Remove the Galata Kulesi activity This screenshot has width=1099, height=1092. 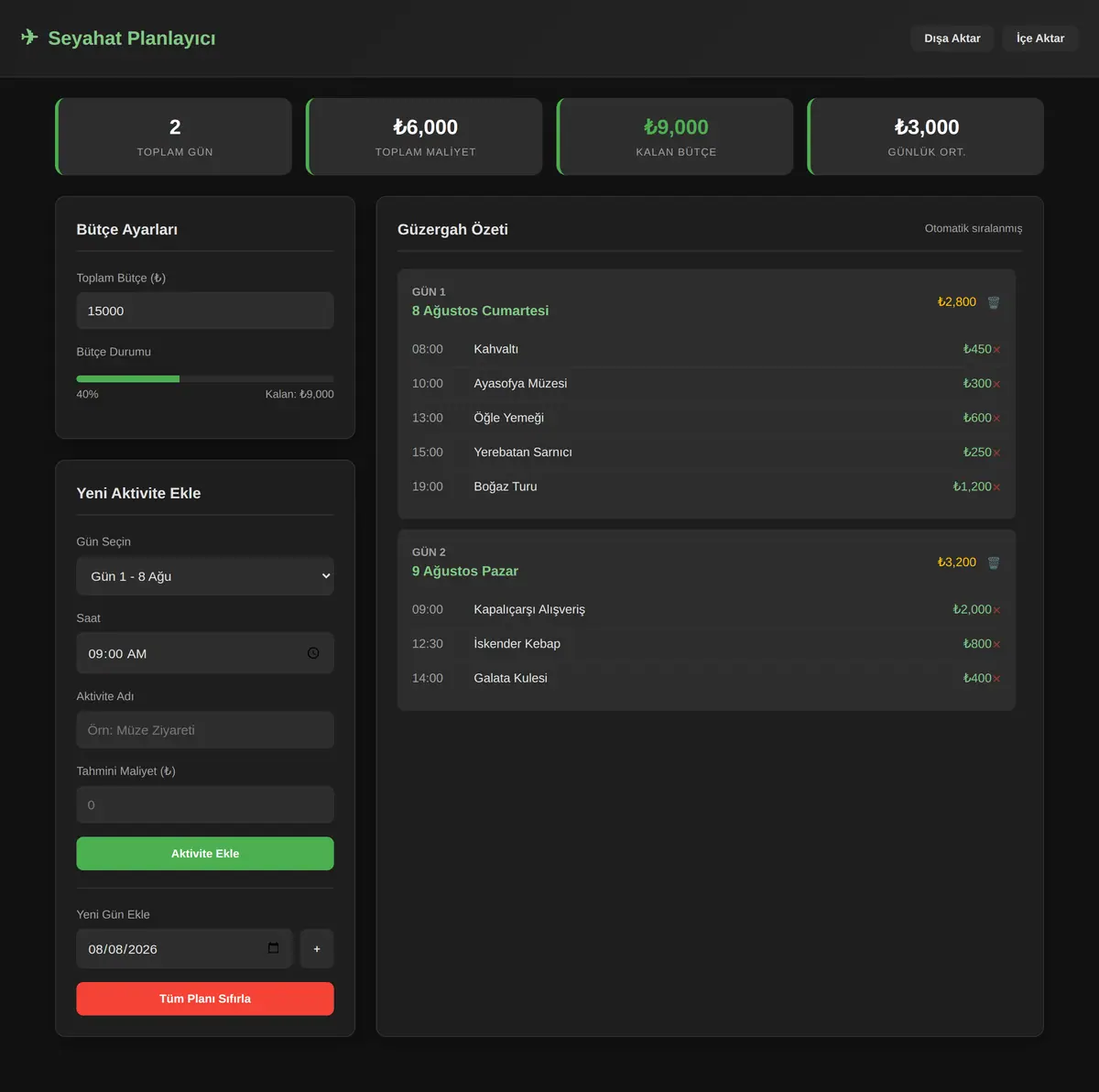click(996, 679)
